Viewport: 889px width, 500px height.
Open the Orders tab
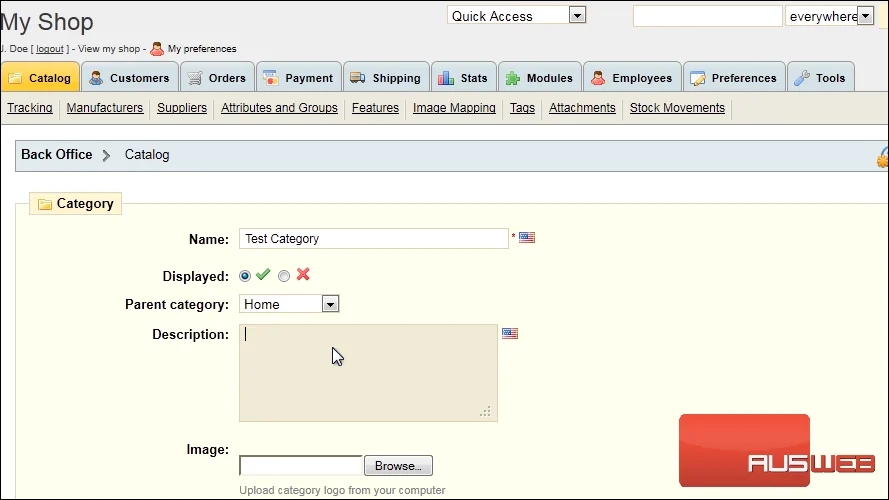click(217, 78)
